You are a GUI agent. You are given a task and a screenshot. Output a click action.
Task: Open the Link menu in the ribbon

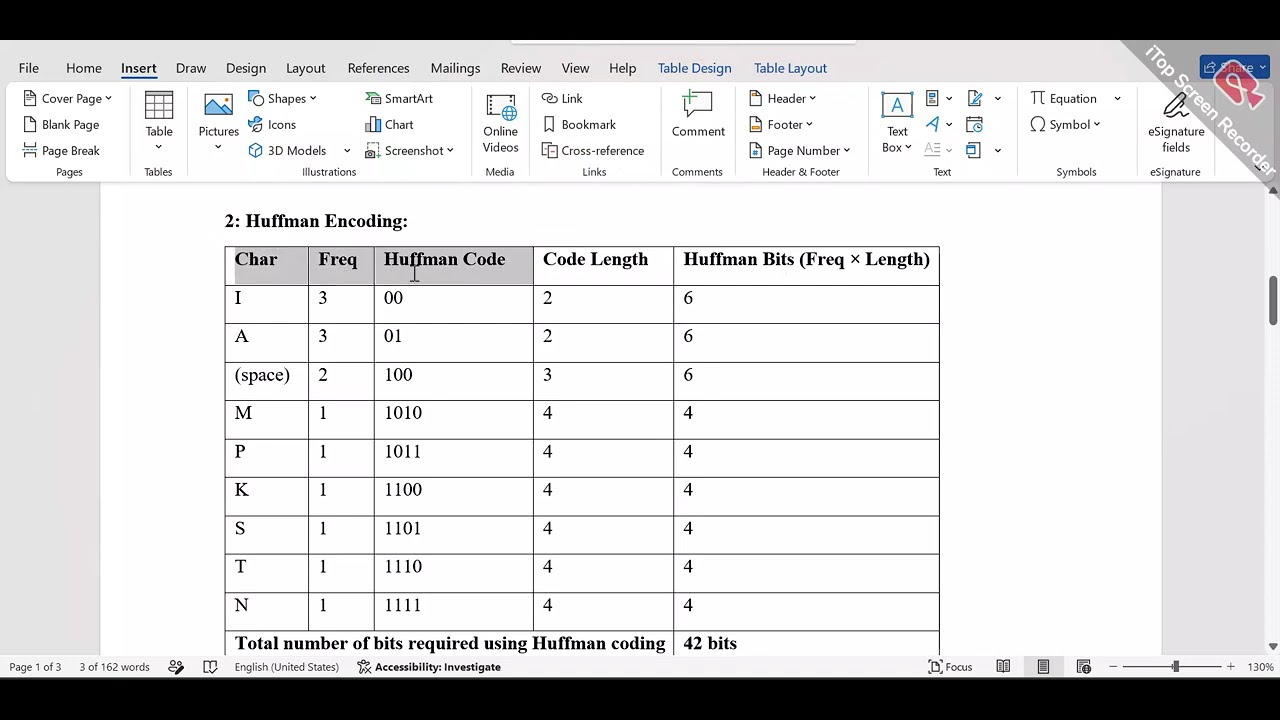coord(562,98)
